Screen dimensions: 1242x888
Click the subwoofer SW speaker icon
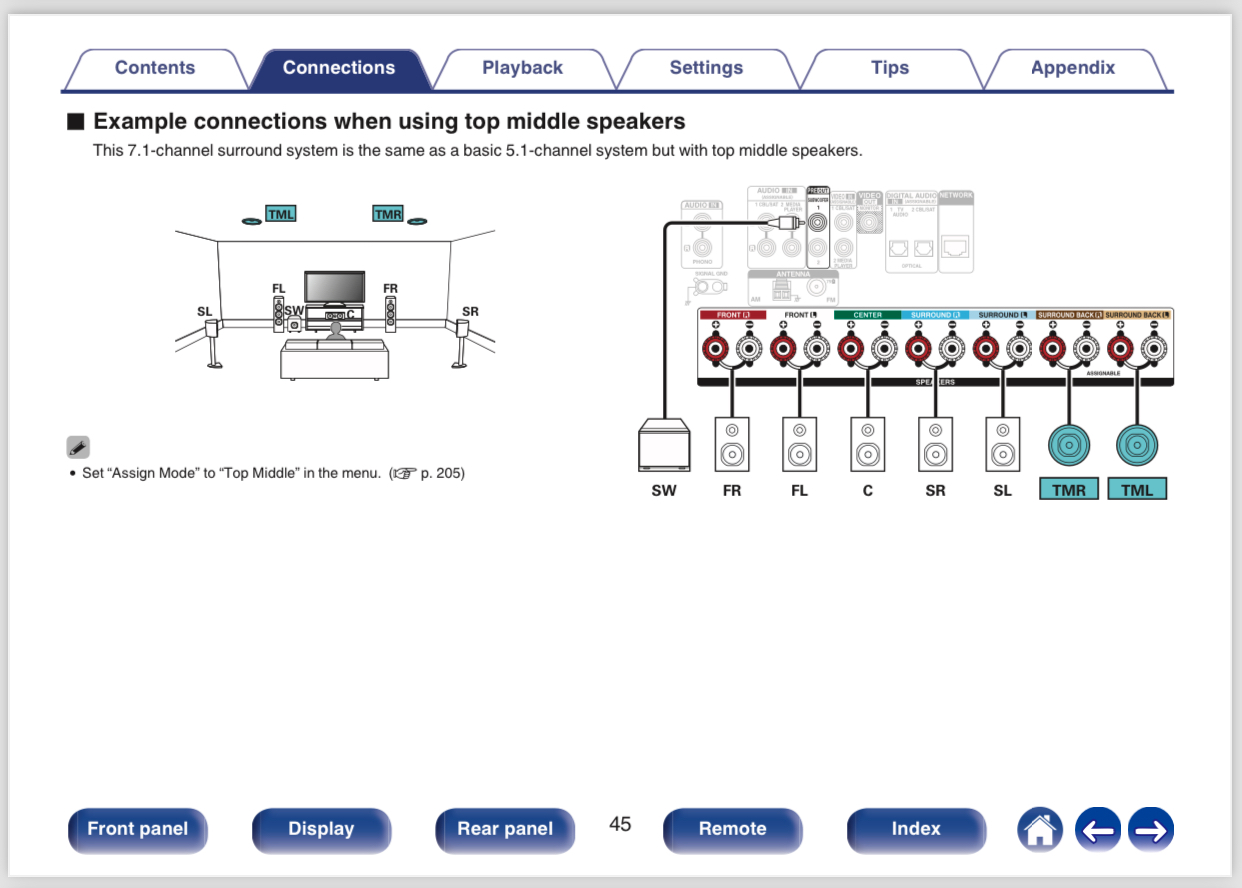664,445
